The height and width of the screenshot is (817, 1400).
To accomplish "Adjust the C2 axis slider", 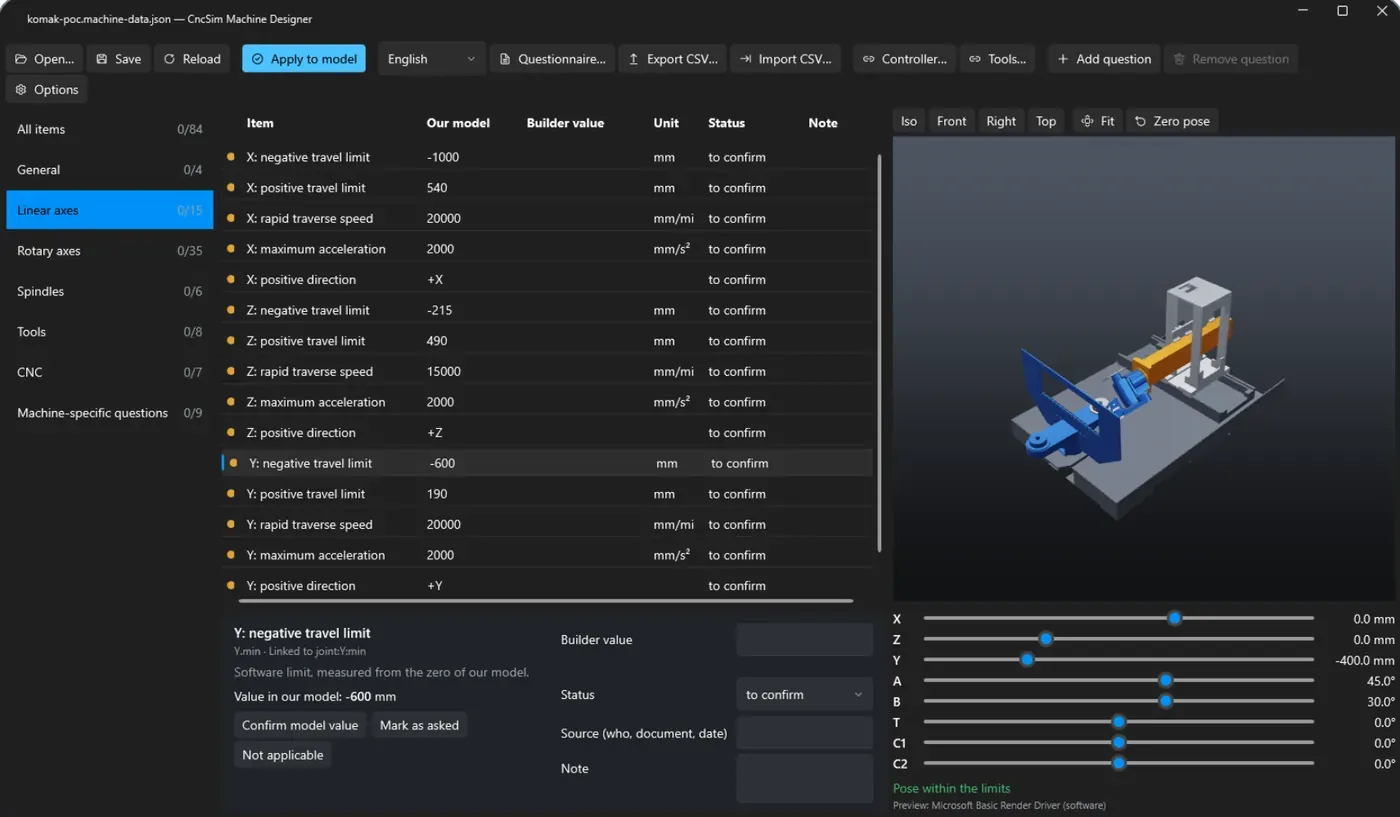I will pos(1118,764).
